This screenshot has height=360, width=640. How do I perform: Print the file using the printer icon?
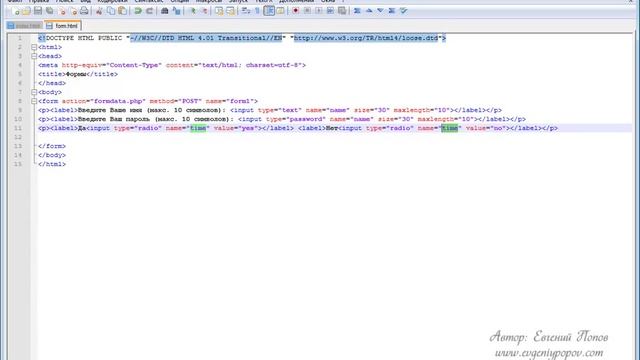click(x=84, y=11)
